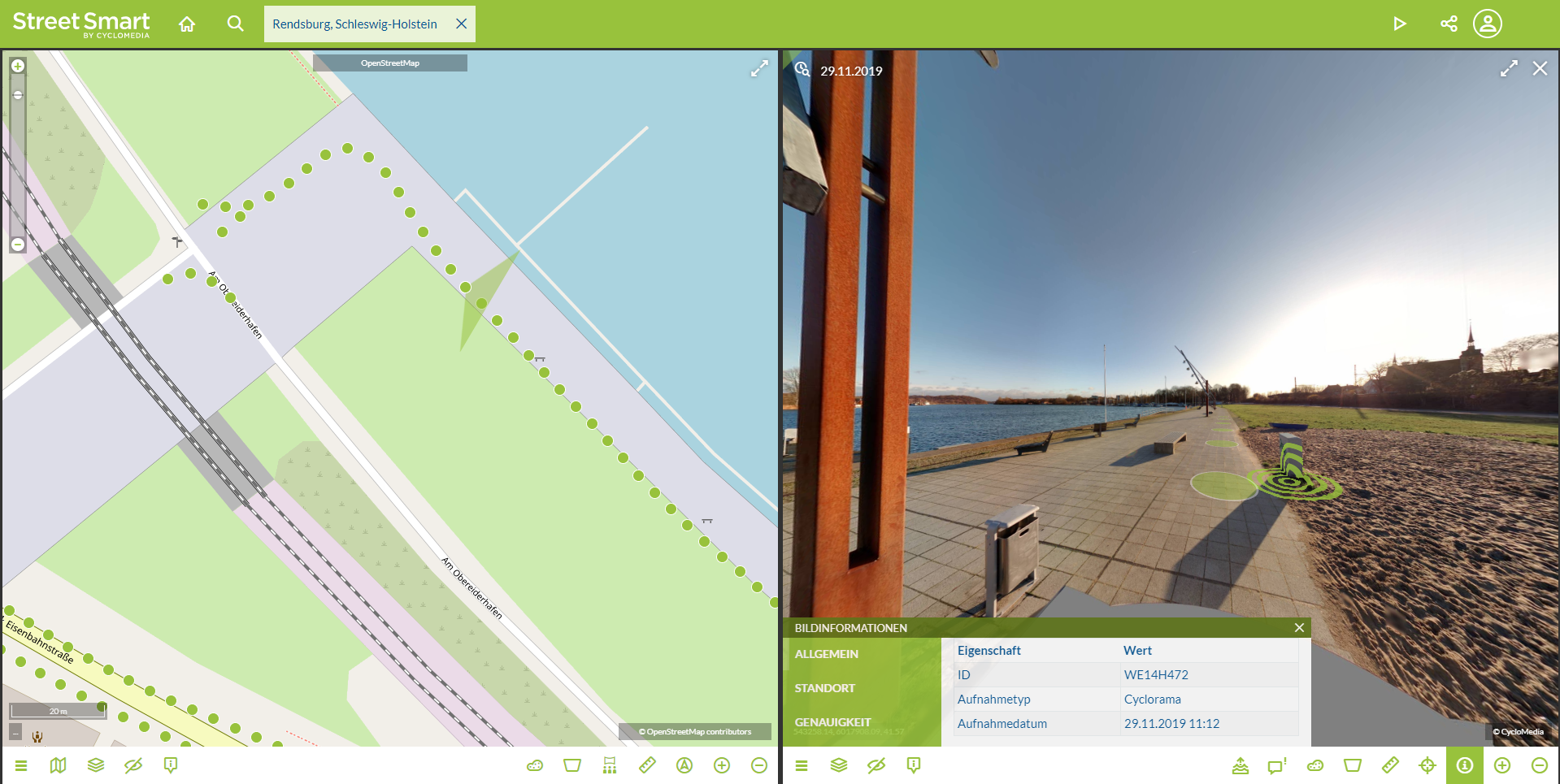The width and height of the screenshot is (1560, 784).
Task: Click the crosshair target icon in panorama toolbar
Action: pos(1427,765)
